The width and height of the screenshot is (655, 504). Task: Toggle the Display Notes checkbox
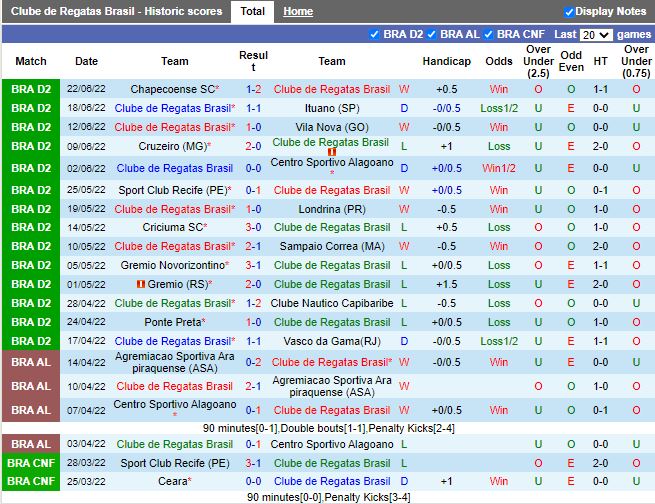tap(569, 12)
